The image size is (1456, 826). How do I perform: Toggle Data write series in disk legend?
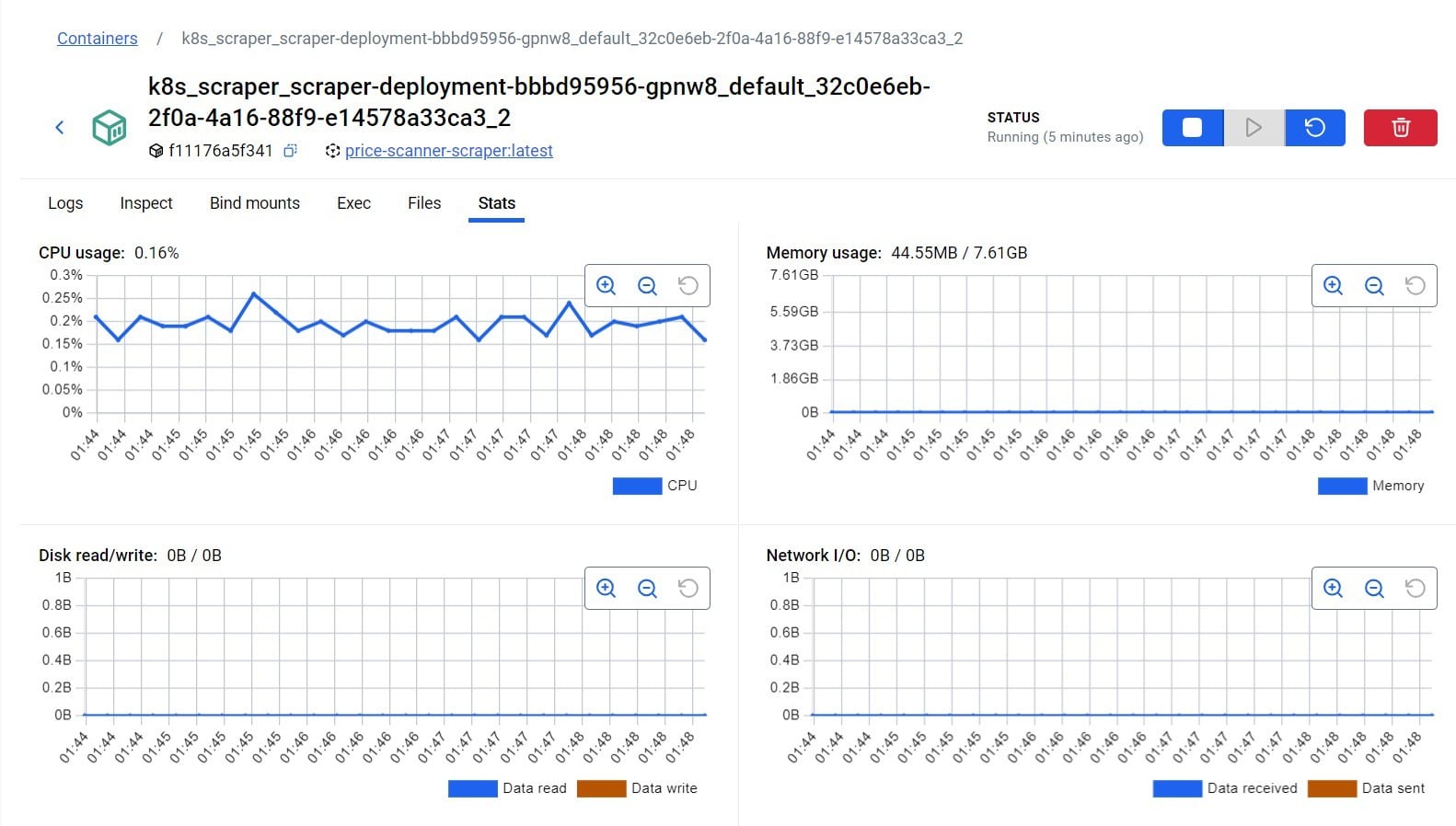(x=602, y=788)
